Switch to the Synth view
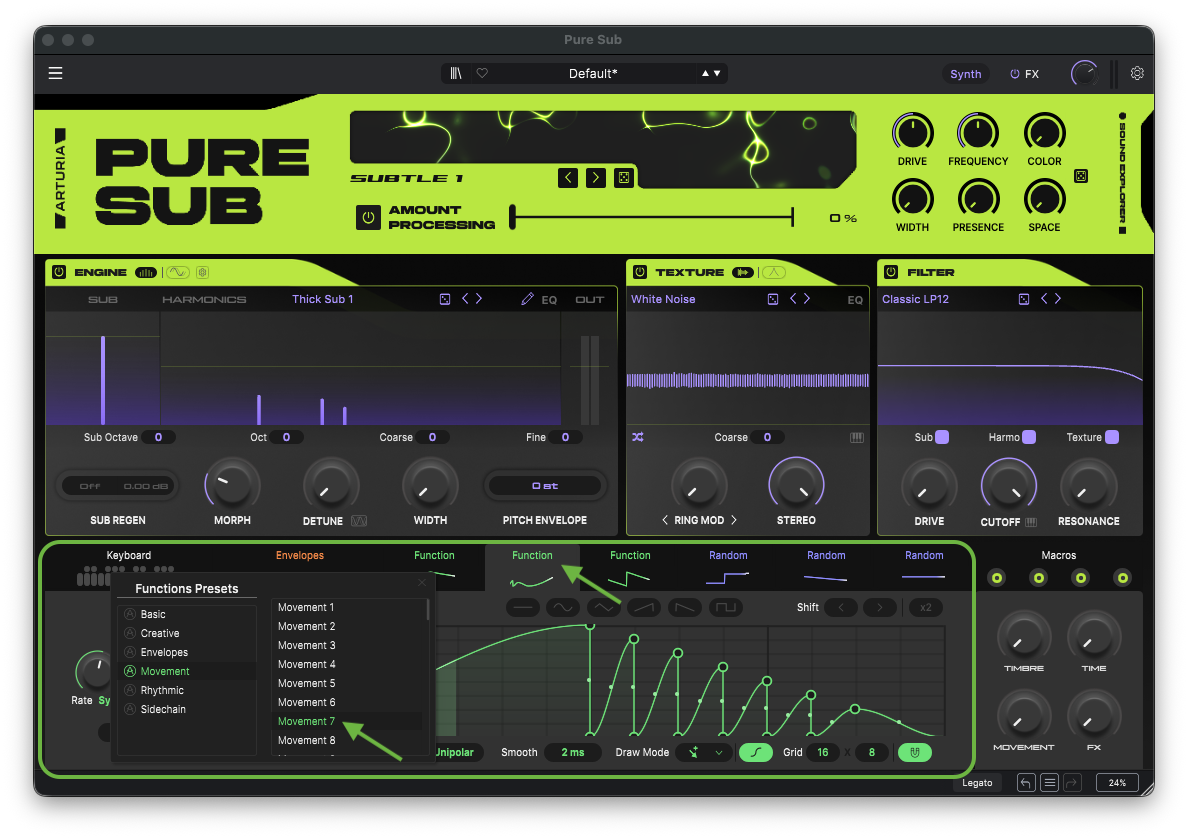1188x838 pixels. (x=965, y=73)
